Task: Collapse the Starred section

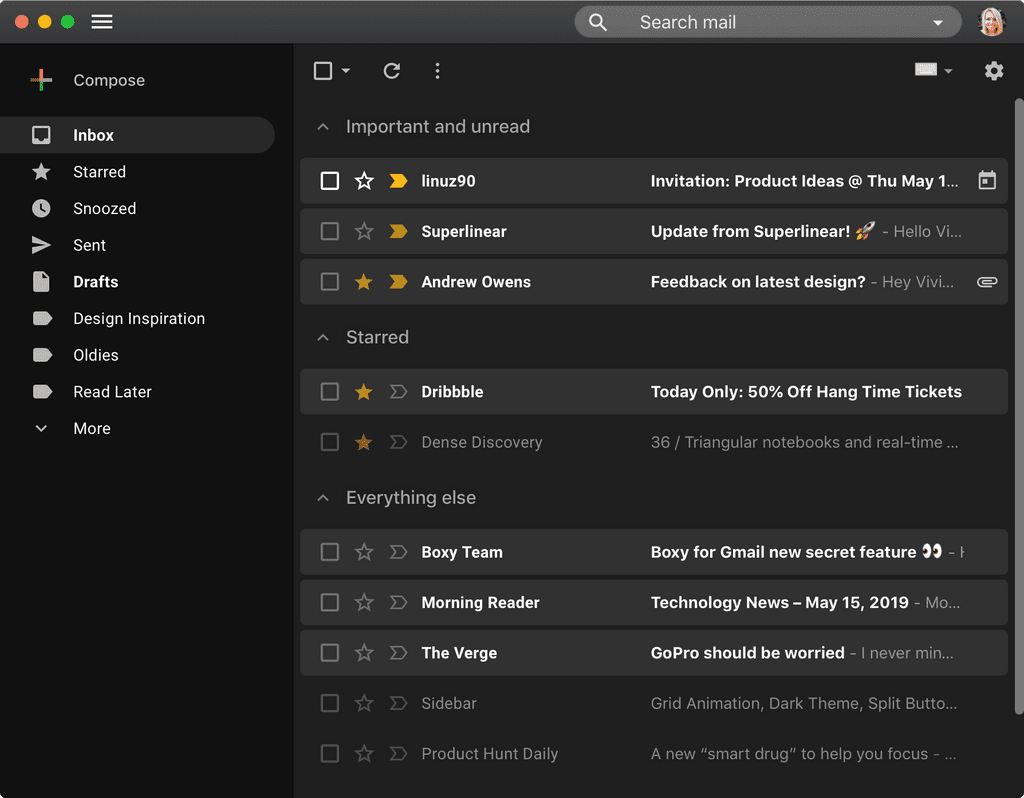Action: coord(323,338)
